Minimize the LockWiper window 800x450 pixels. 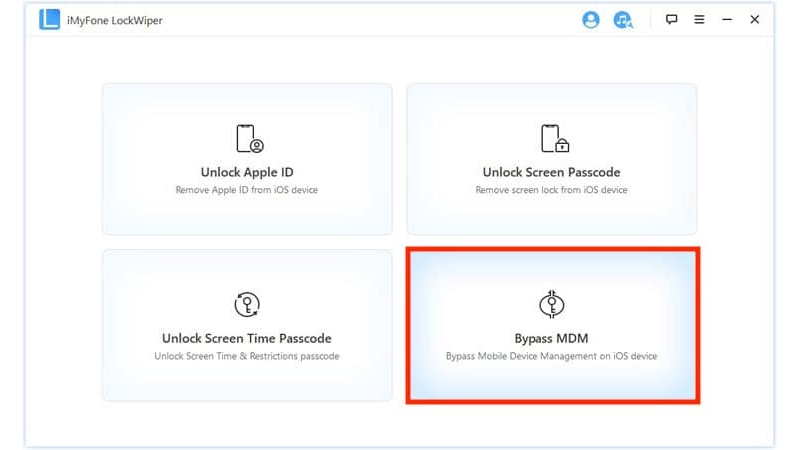point(727,19)
